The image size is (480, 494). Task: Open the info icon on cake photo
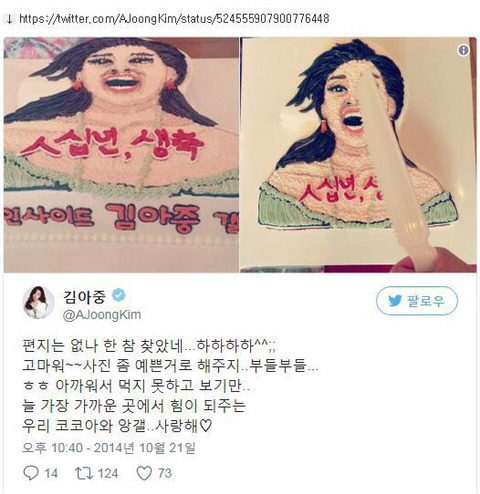coord(463,50)
